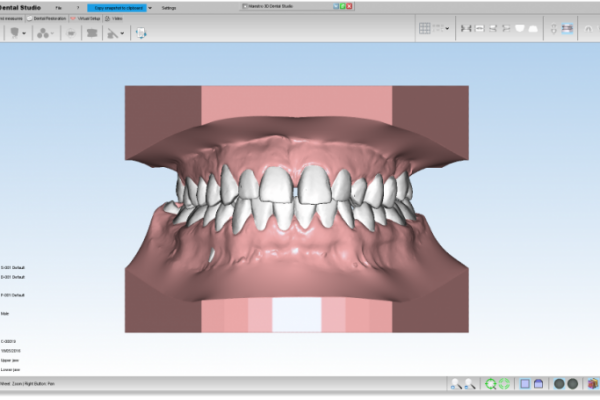Toggle the blue square display mode icon
This screenshot has height=400, width=600.
pos(524,383)
